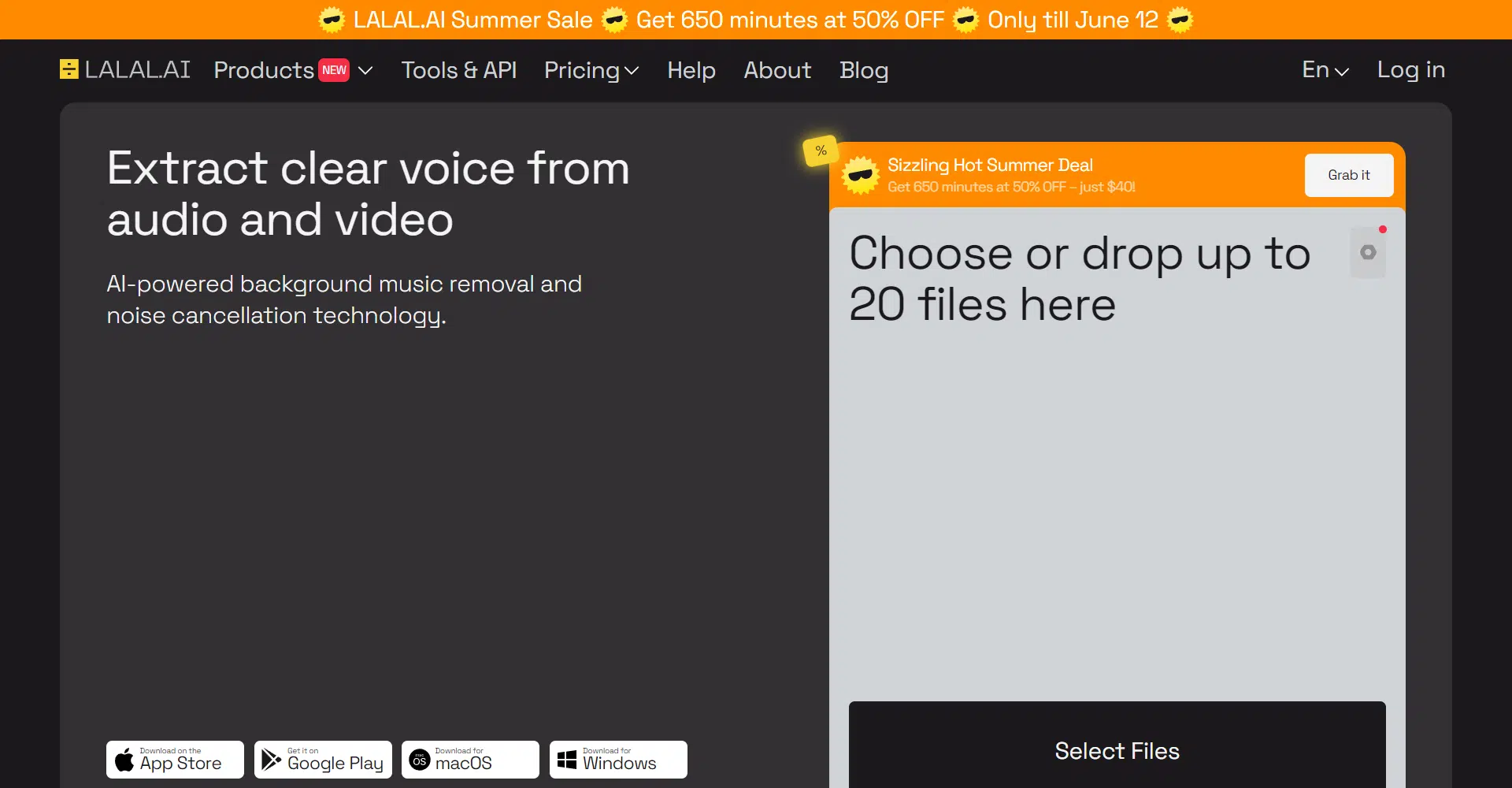Click the macOS round OS icon

coord(420,760)
